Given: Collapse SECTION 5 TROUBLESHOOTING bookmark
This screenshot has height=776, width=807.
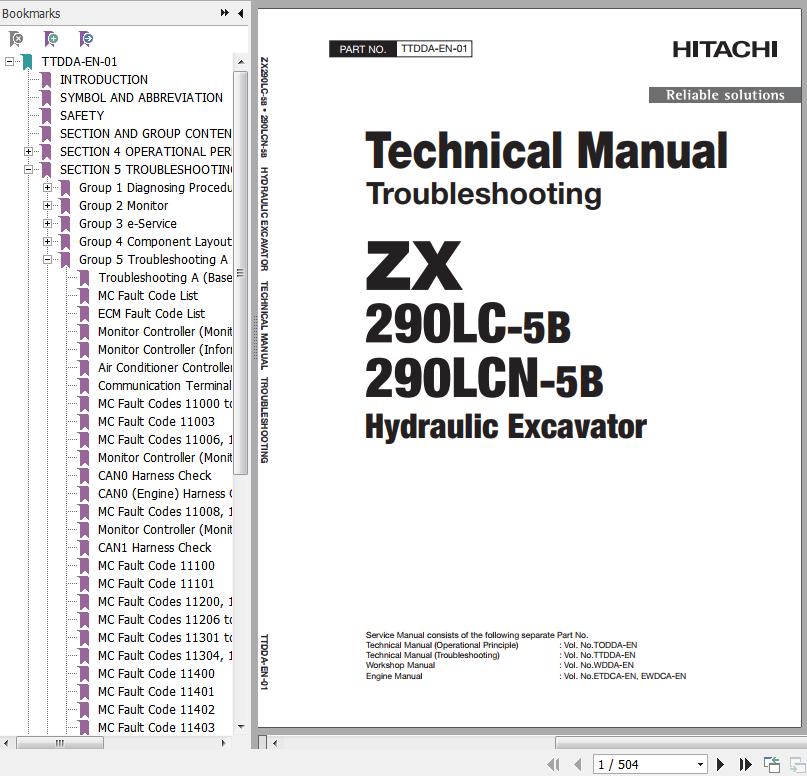Looking at the screenshot, I should (28, 170).
